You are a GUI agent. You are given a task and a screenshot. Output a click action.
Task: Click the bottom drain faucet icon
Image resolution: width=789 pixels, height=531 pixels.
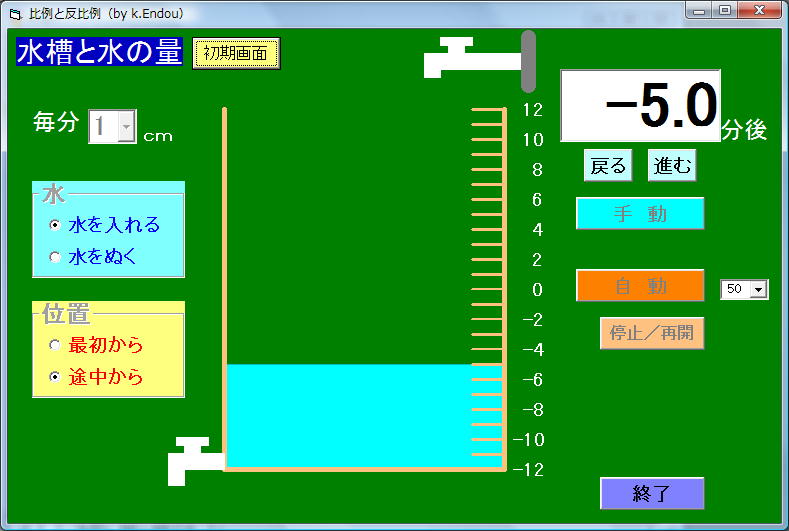pyautogui.click(x=196, y=461)
